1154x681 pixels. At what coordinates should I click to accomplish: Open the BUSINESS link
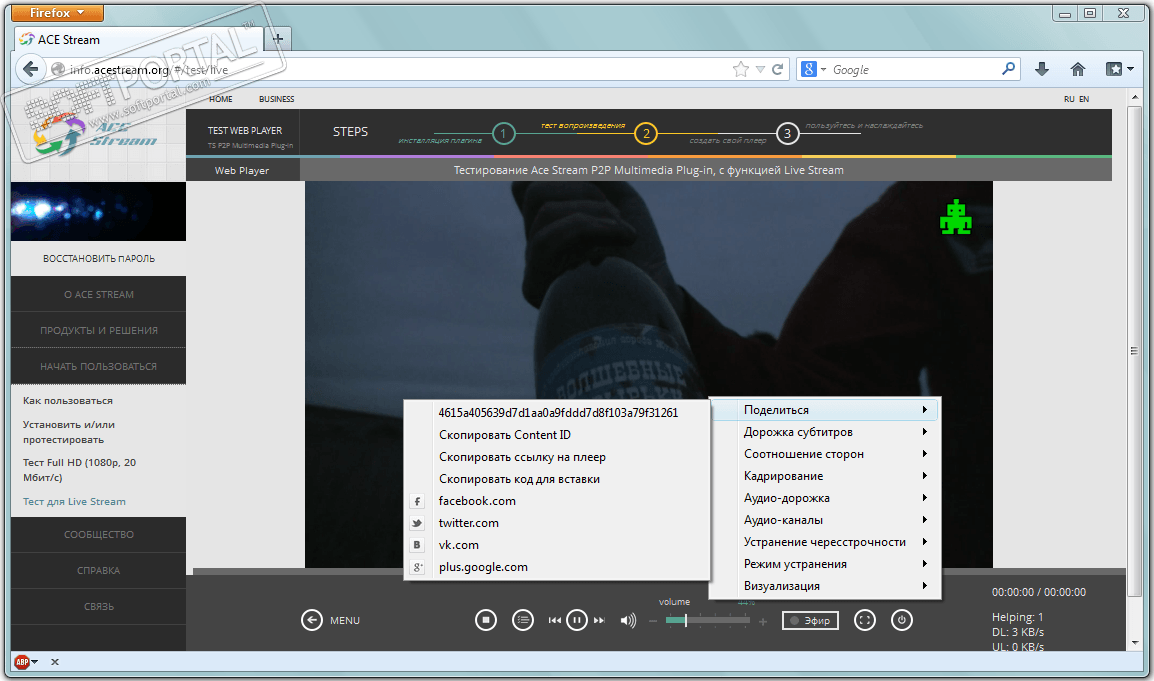click(x=276, y=99)
